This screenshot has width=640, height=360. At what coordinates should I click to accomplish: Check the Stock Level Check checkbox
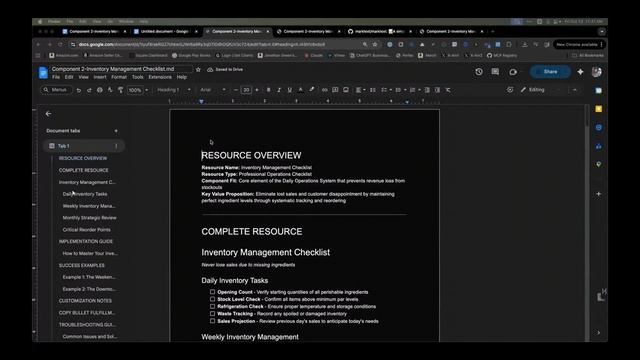(212, 299)
